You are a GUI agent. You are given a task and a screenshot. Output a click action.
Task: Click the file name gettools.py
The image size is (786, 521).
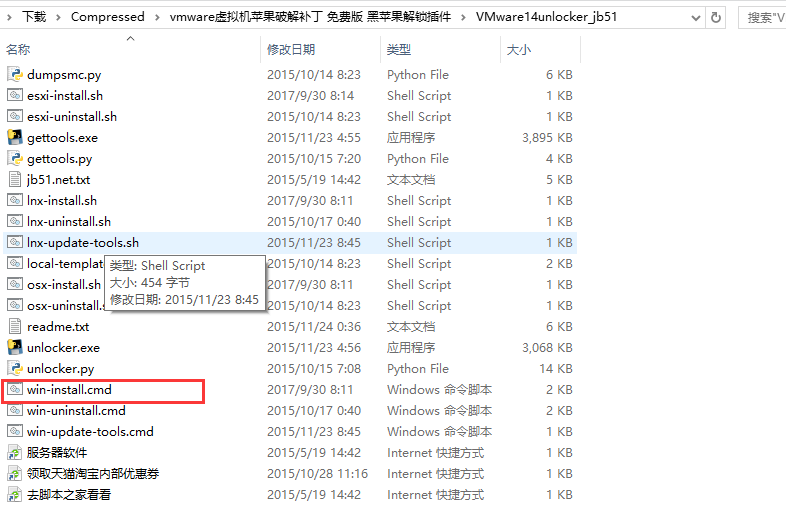(60, 158)
